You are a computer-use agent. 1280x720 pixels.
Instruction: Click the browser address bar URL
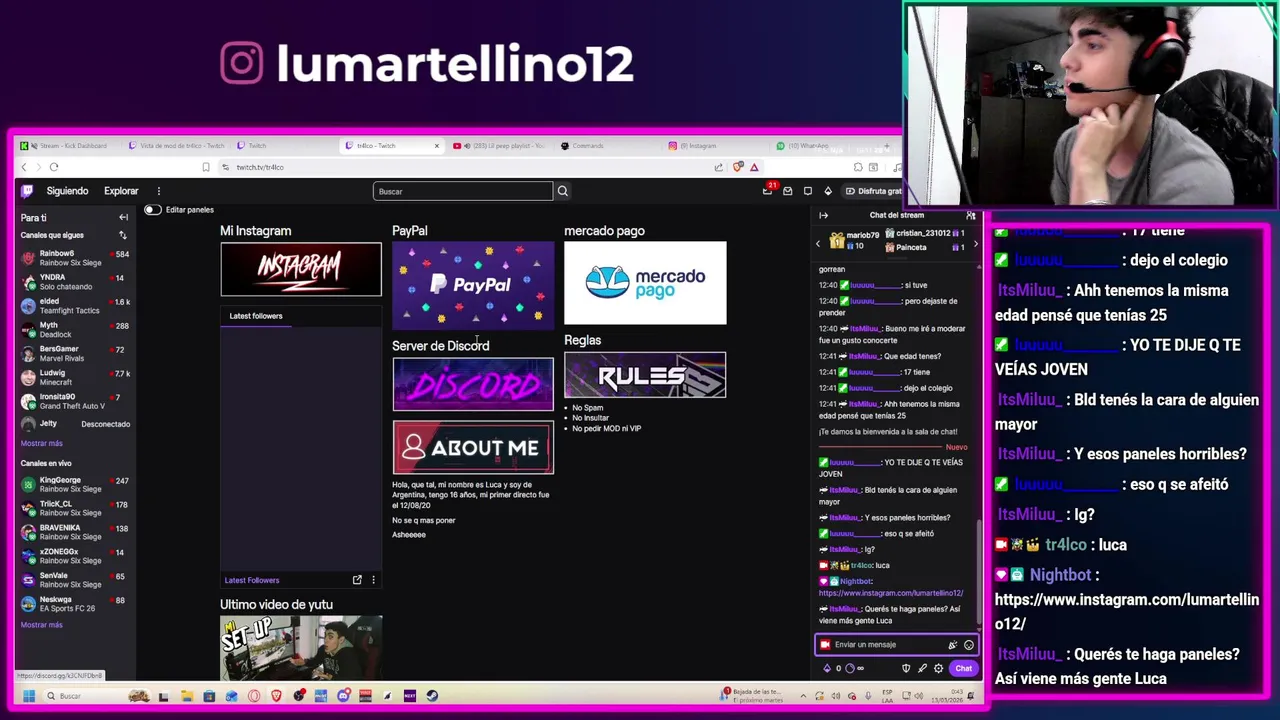(x=260, y=167)
